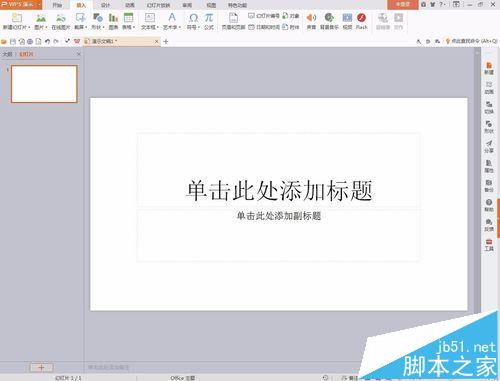Open the Shapes (形状) gallery icon
The width and height of the screenshot is (500, 381).
pyautogui.click(x=98, y=17)
